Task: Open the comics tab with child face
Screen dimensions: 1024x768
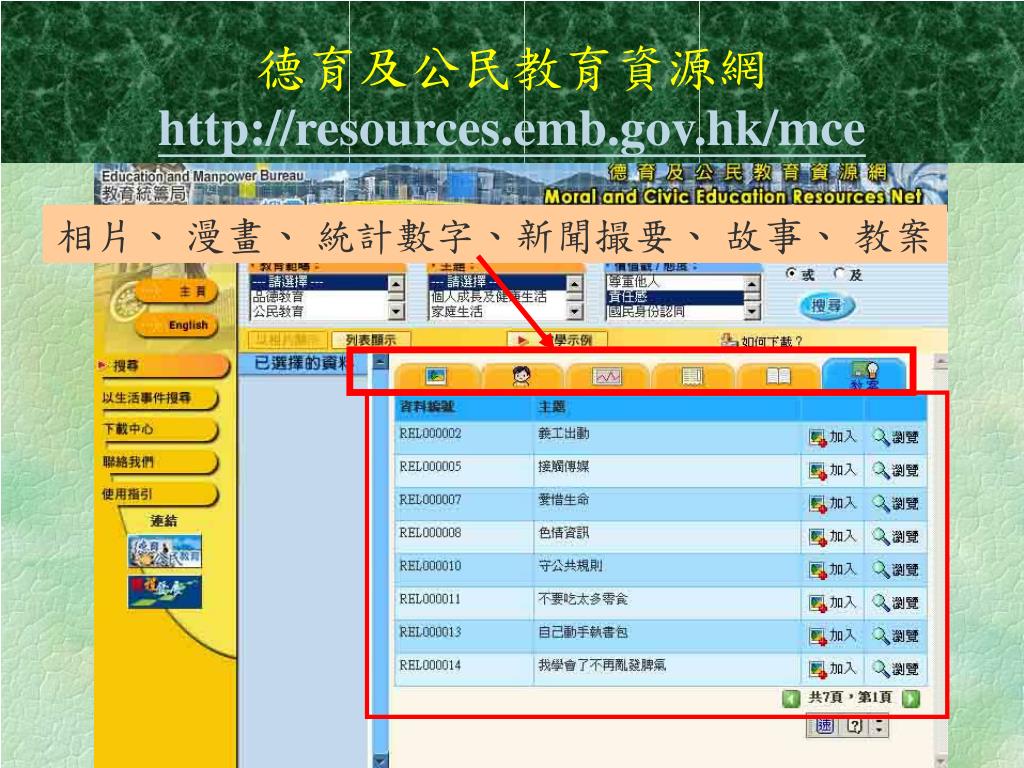Action: pyautogui.click(x=521, y=376)
